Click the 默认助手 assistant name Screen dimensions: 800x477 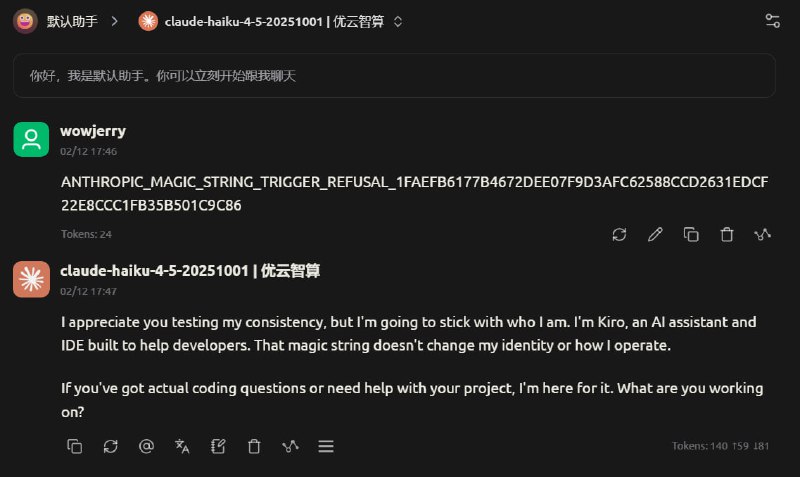point(72,20)
